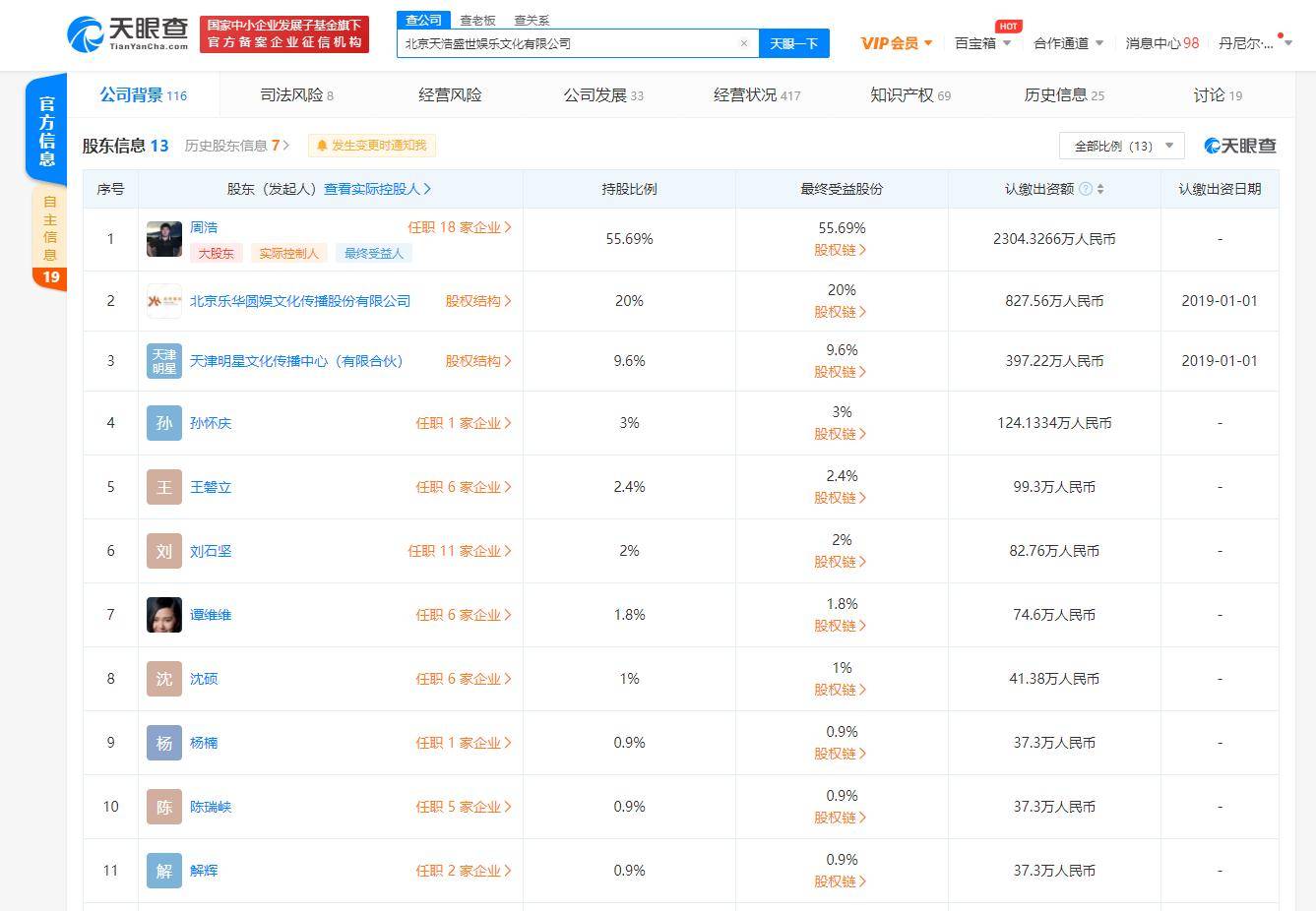Viewport: 1316px width, 911px height.
Task: Select the 查关系 search tab
Action: coord(532,20)
